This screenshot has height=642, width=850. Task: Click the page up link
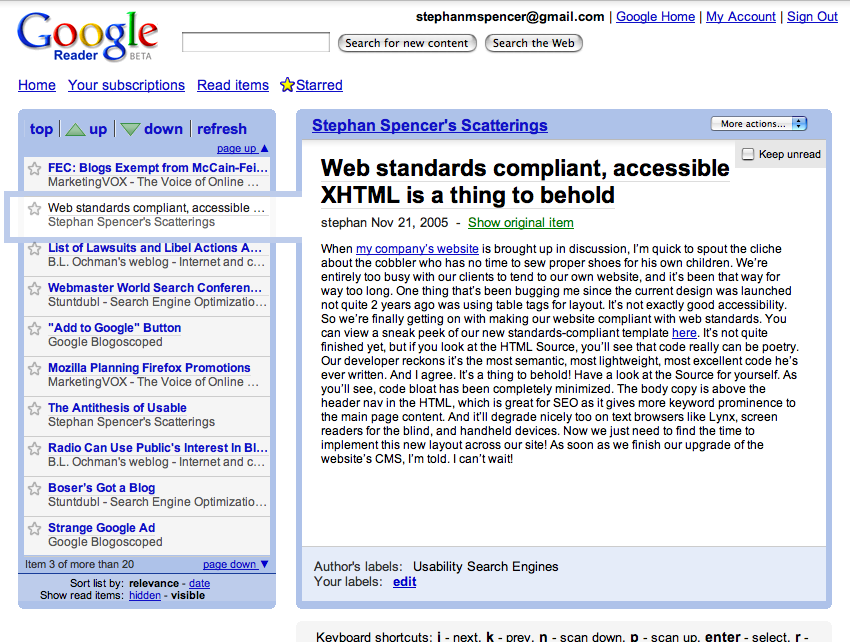236,148
